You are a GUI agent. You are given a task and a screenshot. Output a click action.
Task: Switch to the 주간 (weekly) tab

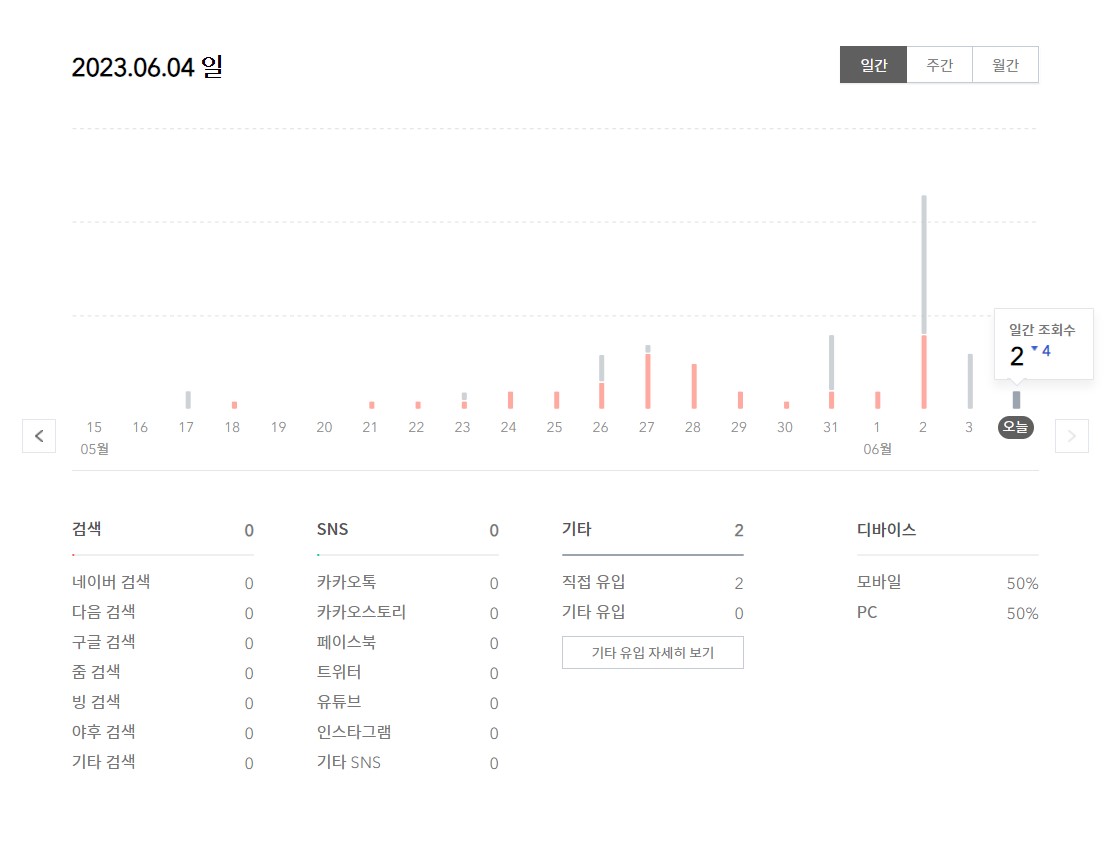[x=940, y=64]
